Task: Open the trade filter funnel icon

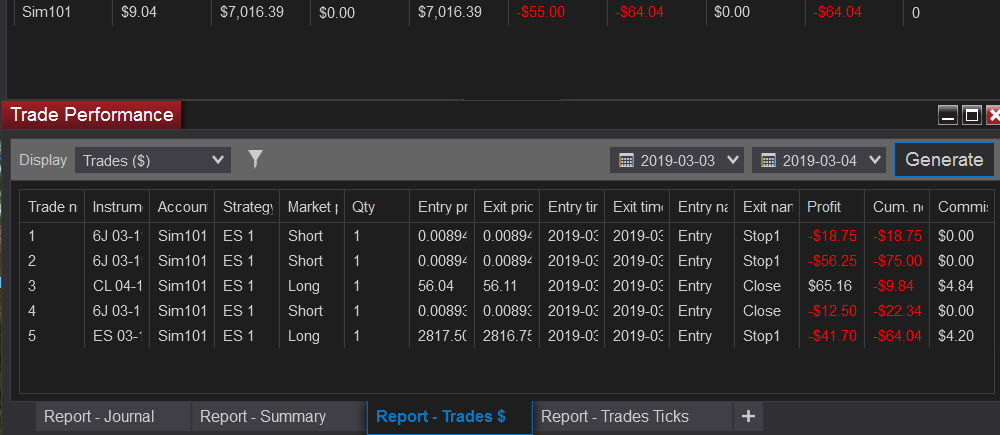Action: 255,159
